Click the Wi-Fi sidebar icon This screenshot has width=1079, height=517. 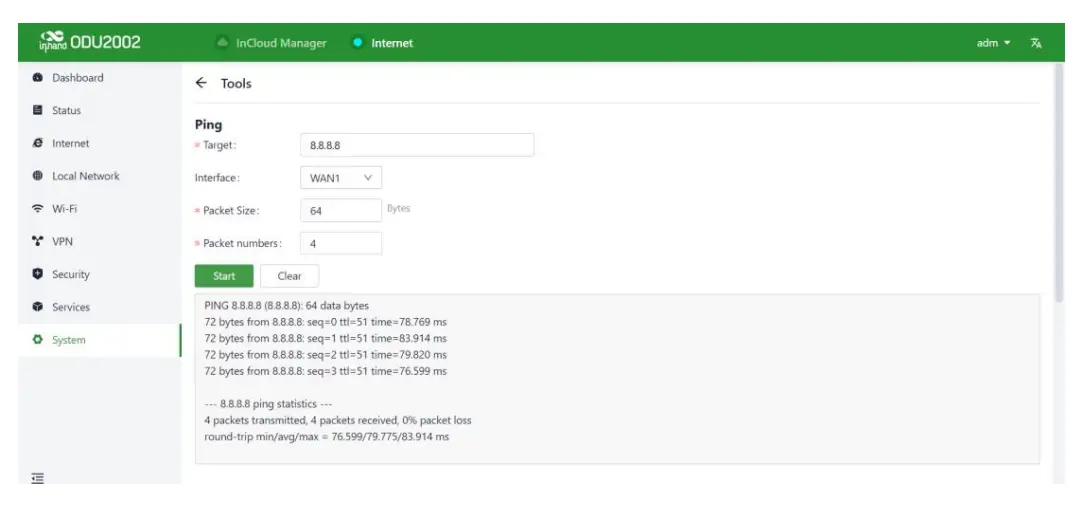click(38, 209)
